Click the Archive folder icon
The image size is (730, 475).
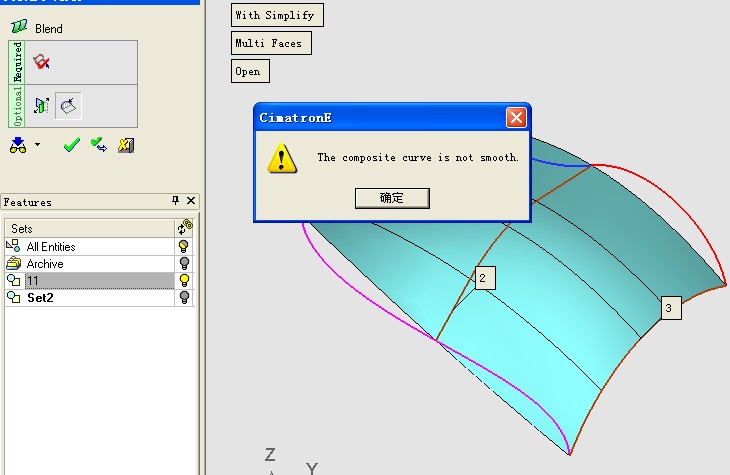click(14, 264)
